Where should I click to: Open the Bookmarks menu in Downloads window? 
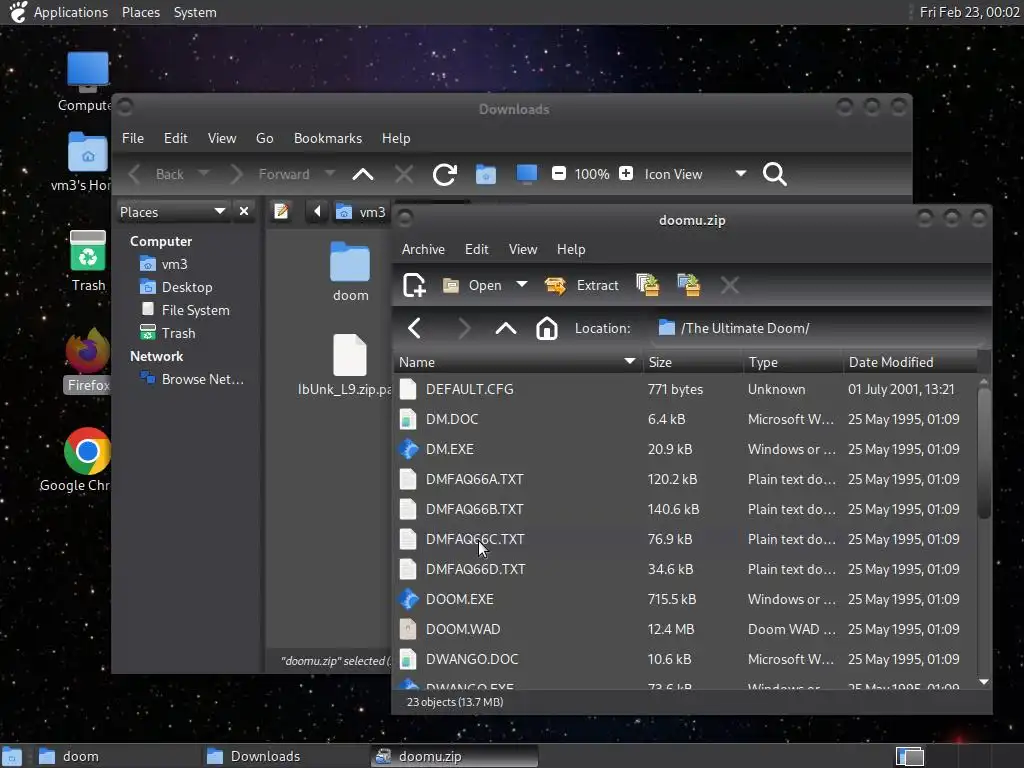(x=328, y=138)
